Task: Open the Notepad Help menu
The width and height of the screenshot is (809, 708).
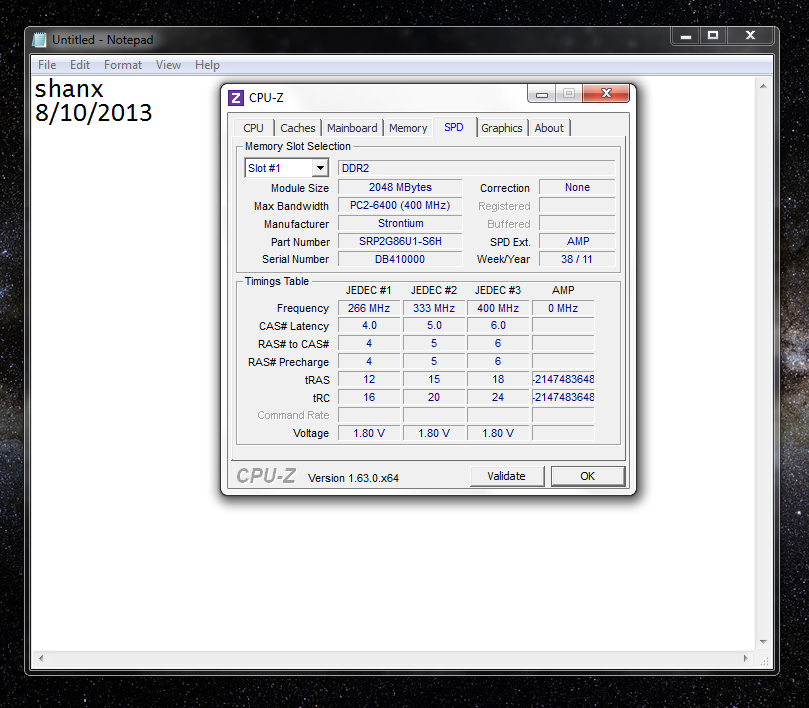Action: point(207,65)
